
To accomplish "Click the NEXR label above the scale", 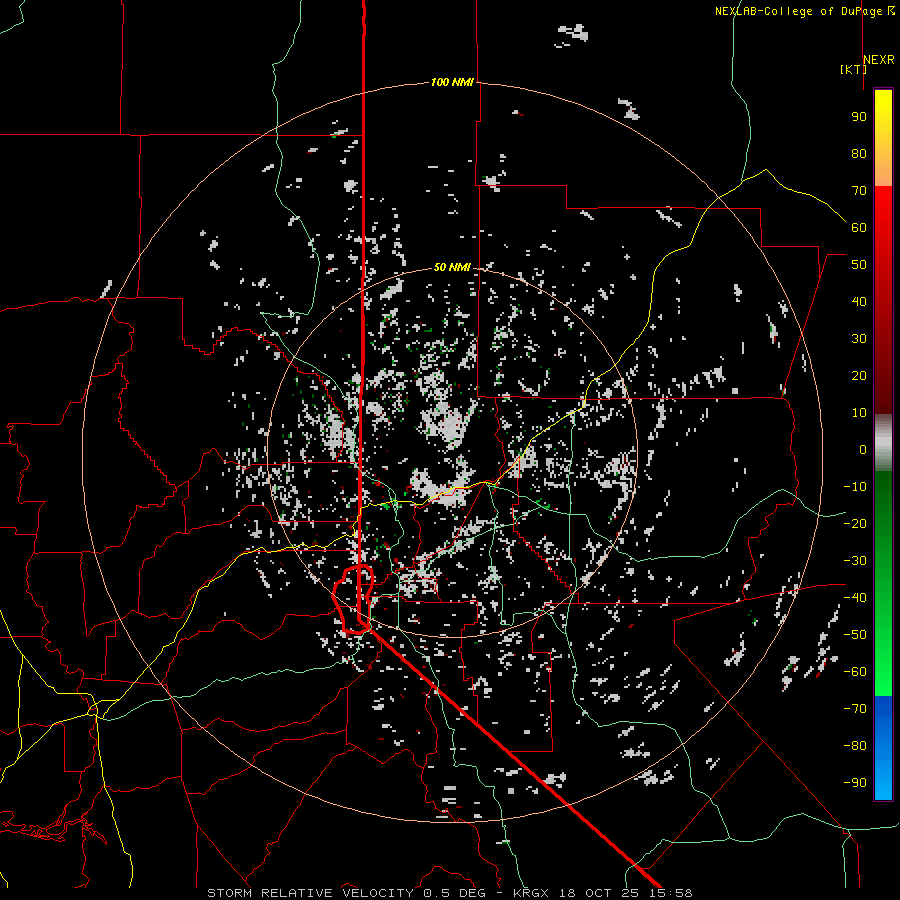I will click(x=879, y=60).
